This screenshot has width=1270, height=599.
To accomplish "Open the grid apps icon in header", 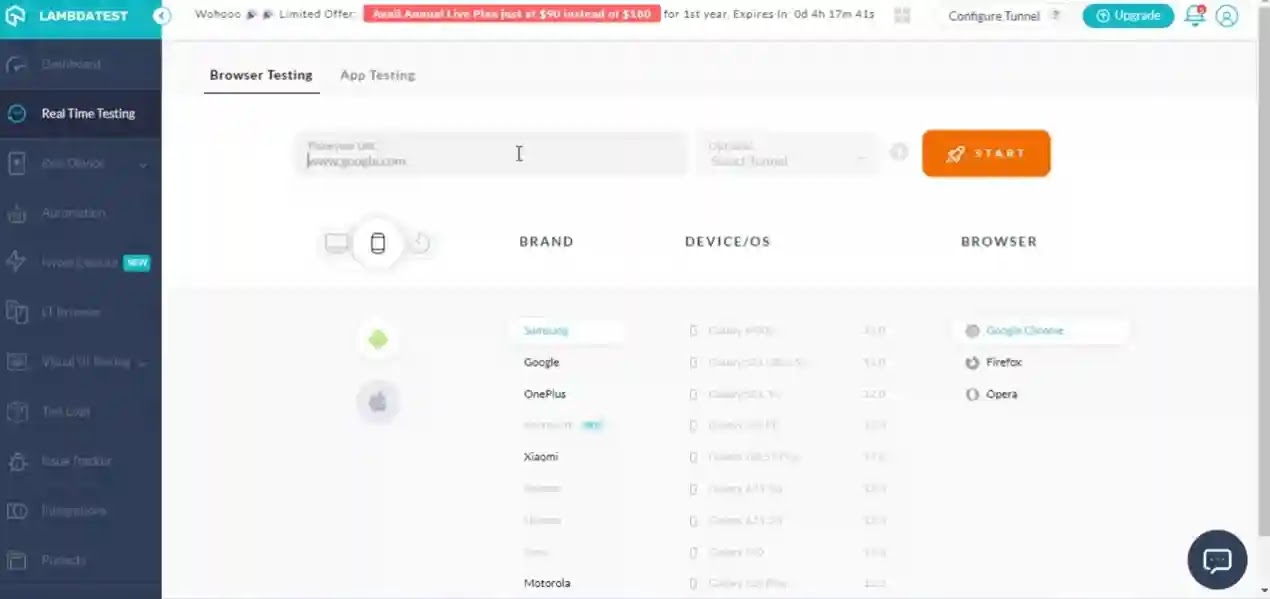I will pos(902,16).
